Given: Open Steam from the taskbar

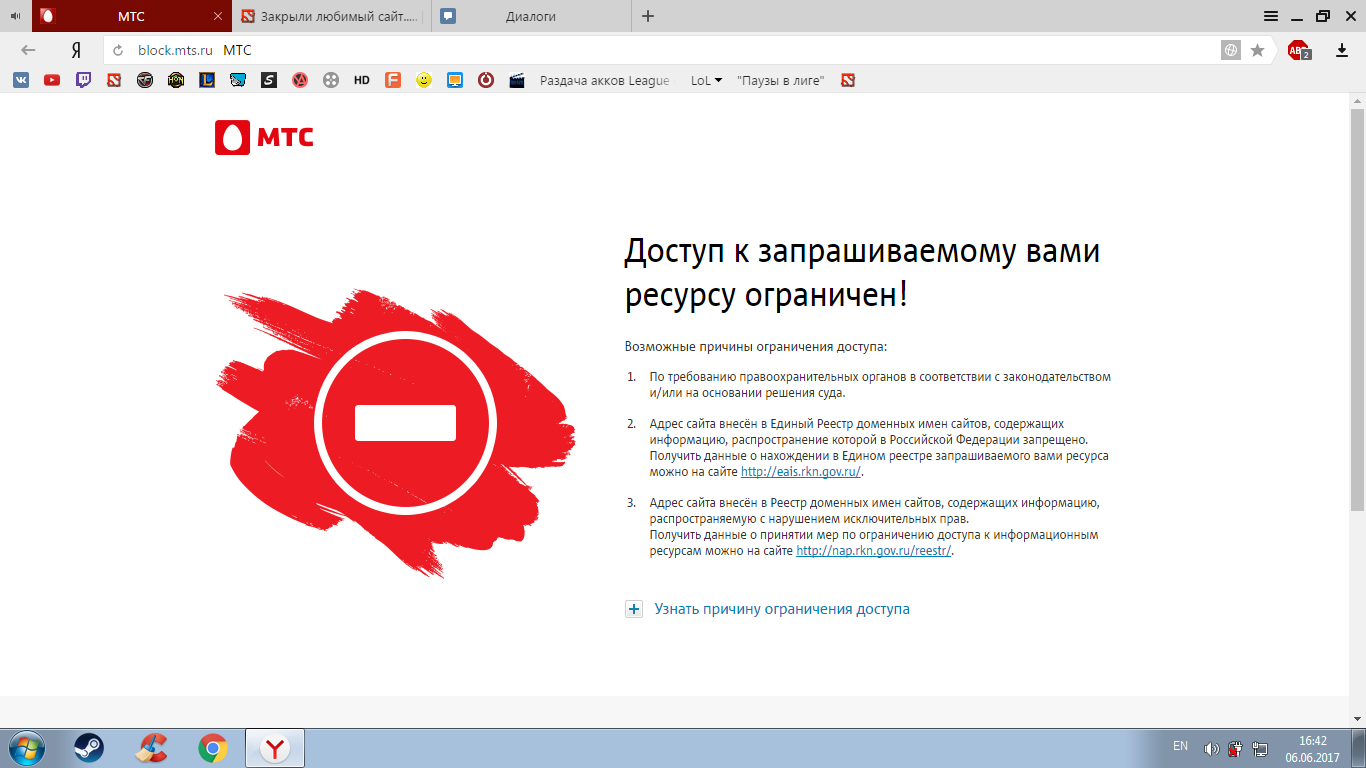Looking at the screenshot, I should tap(88, 748).
